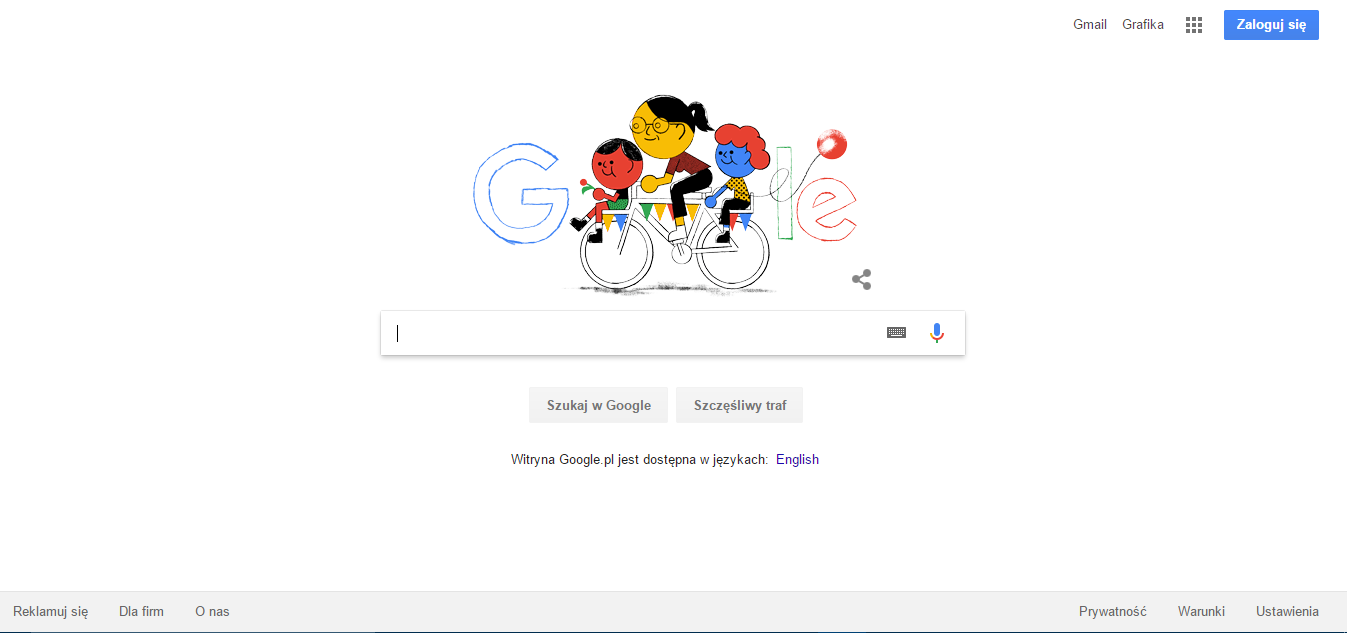
Task: Click the bicycle Google doodle
Action: 665,194
